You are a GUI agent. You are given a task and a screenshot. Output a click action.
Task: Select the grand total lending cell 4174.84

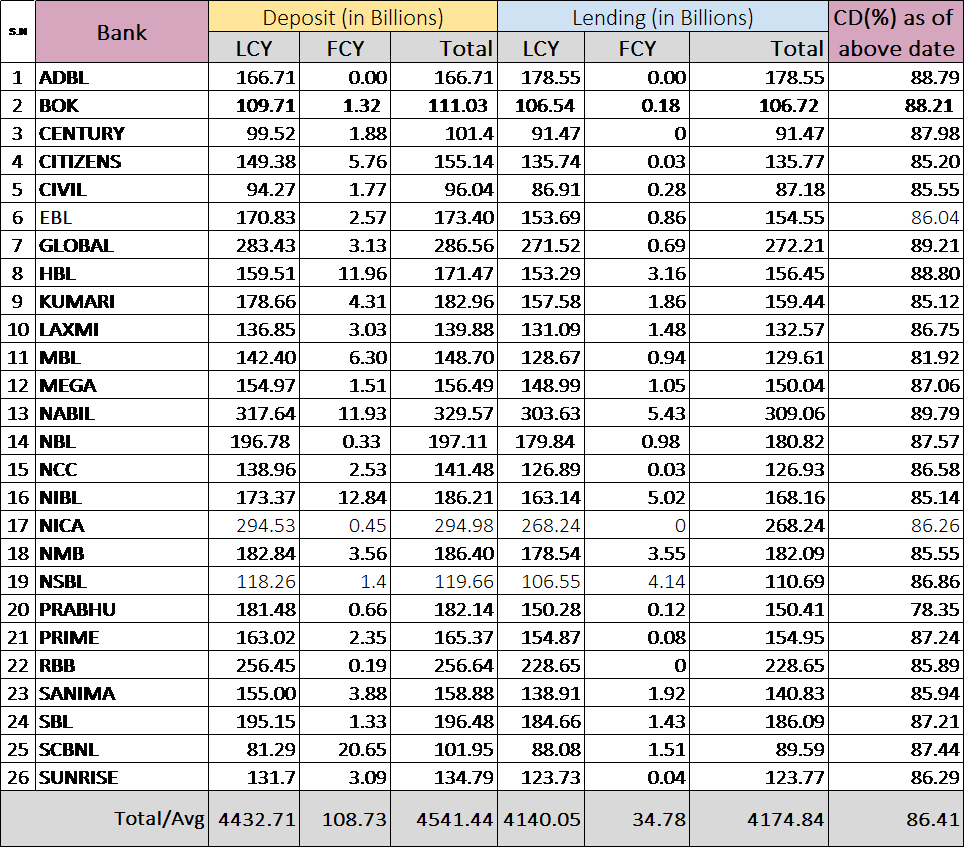pyautogui.click(x=758, y=819)
